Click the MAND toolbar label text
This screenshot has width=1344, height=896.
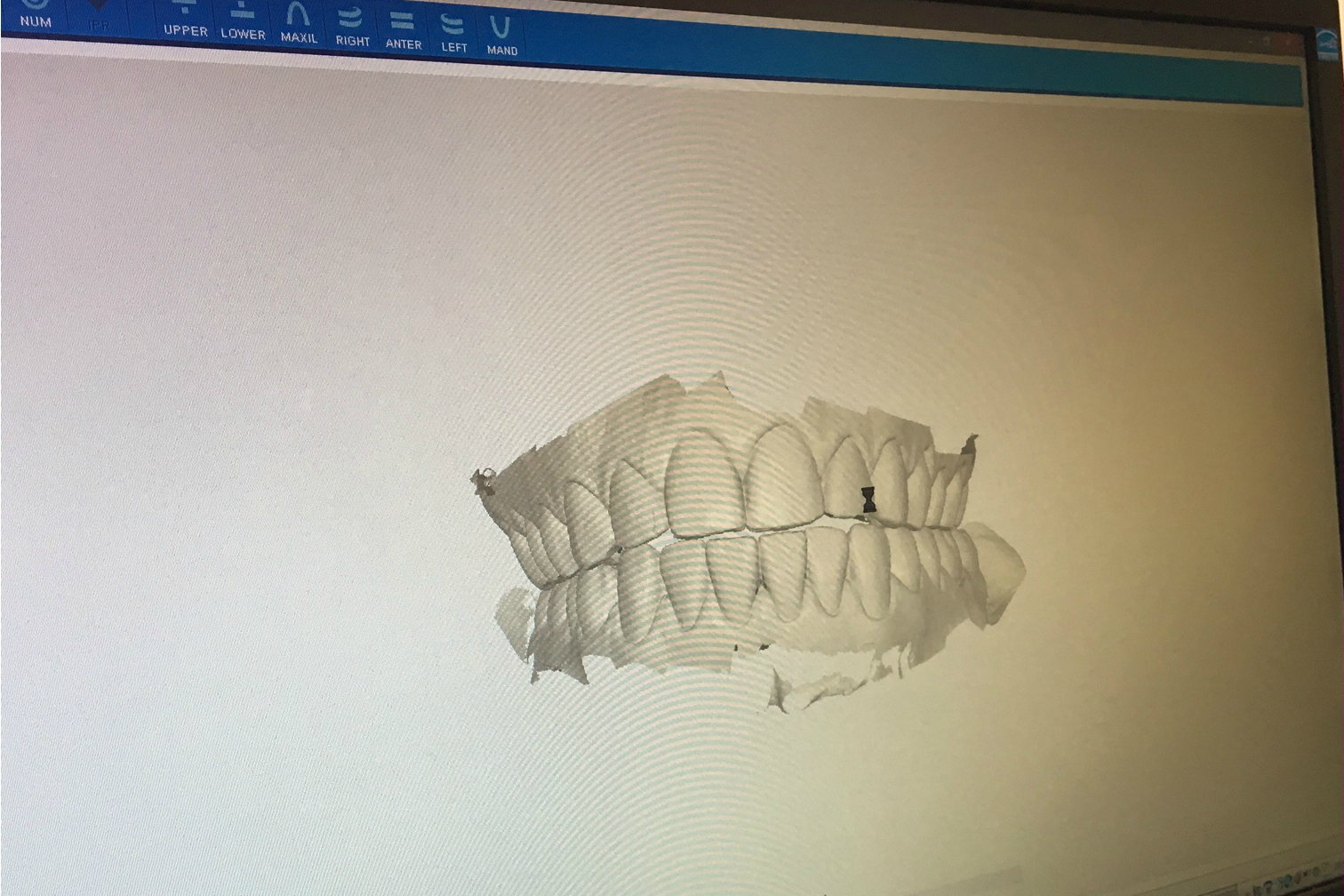504,50
